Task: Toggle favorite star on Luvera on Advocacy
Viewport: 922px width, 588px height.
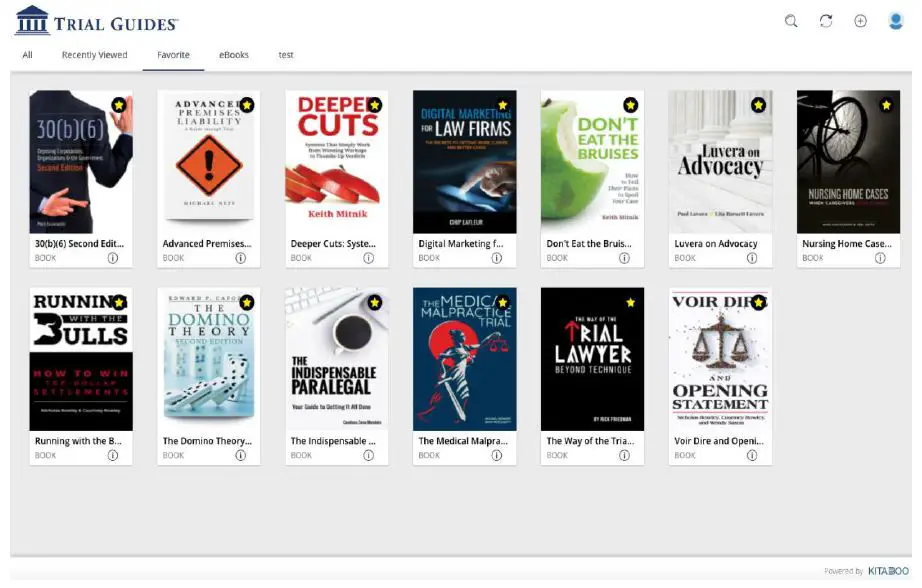Action: pyautogui.click(x=759, y=105)
